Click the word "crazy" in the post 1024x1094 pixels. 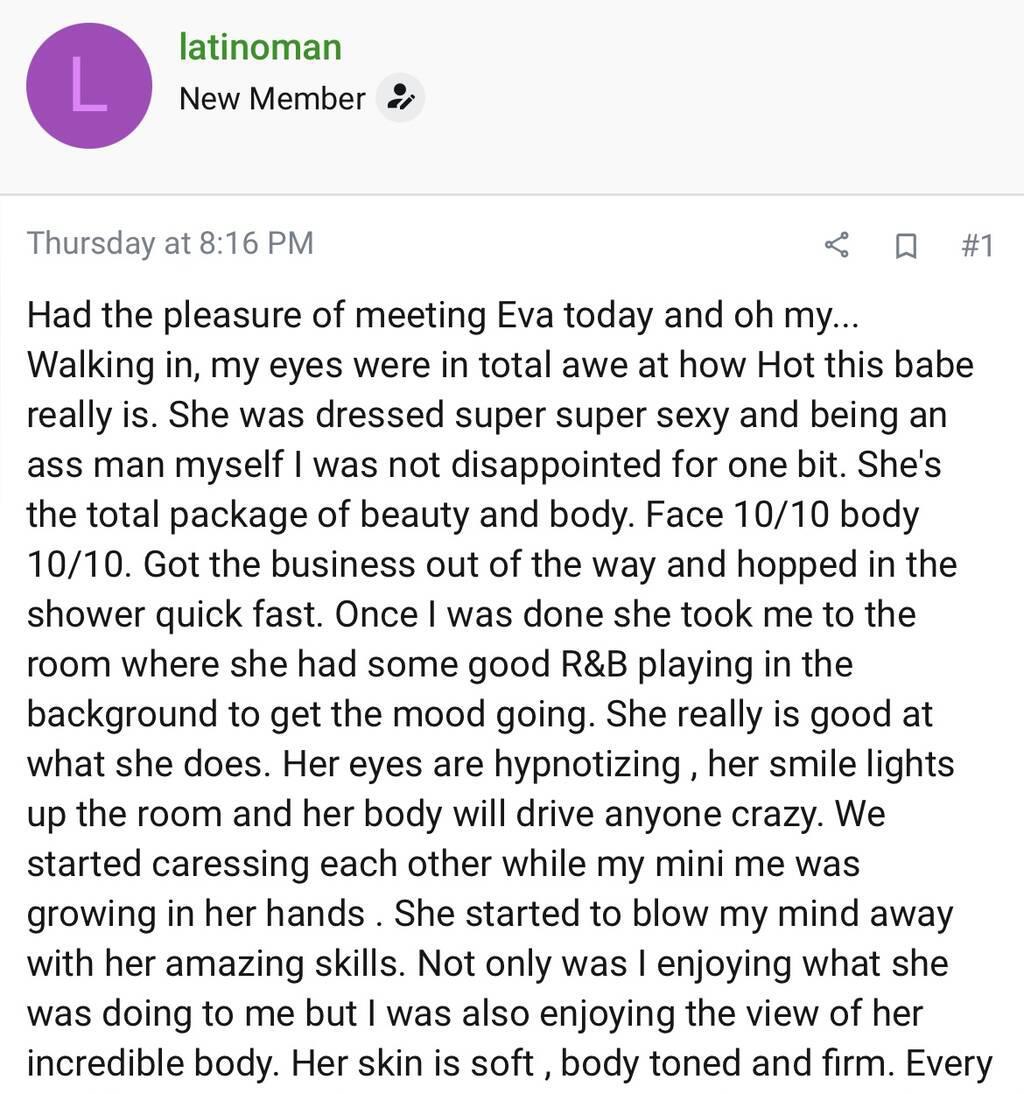pos(770,814)
